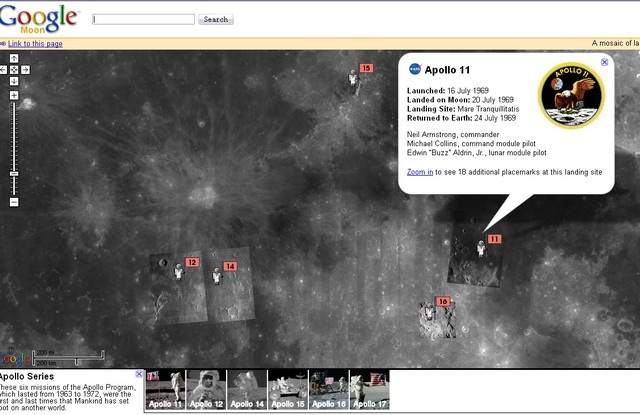Viewport: 640px width, 415px height.
Task: Select the red 12 label flag
Action: coord(192,262)
